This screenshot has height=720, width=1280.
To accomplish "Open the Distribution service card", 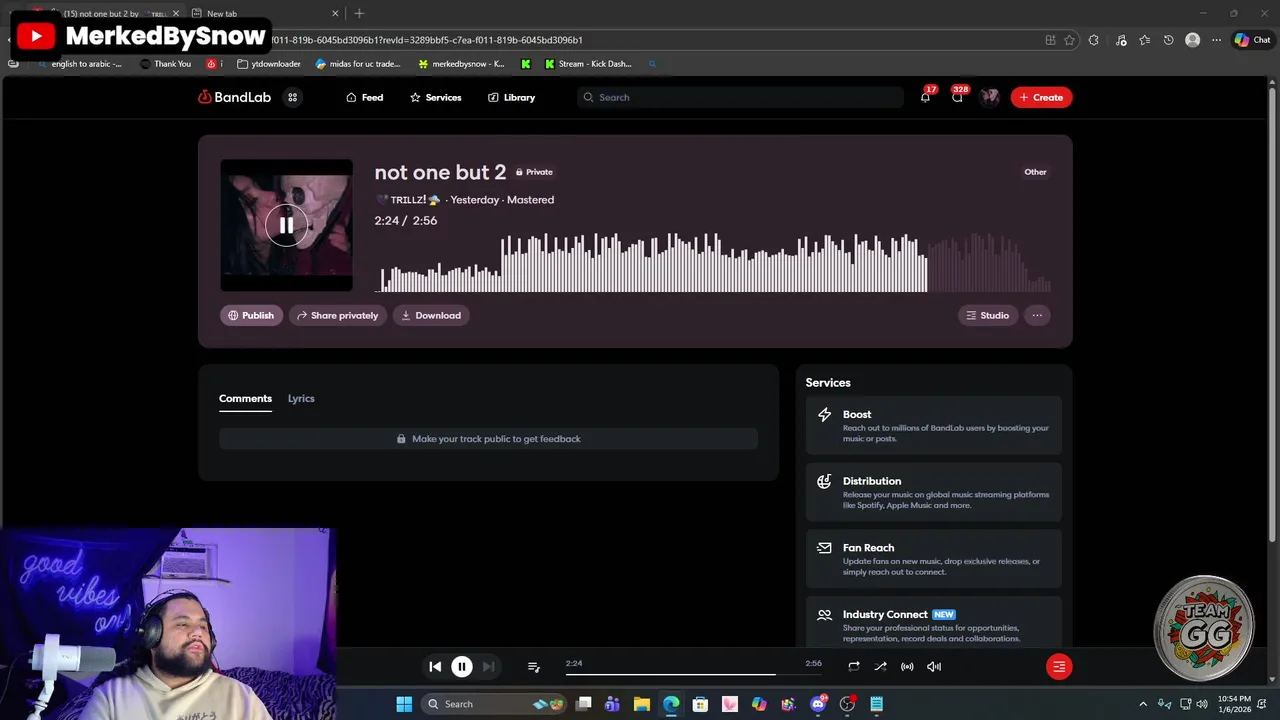I will coord(934,492).
